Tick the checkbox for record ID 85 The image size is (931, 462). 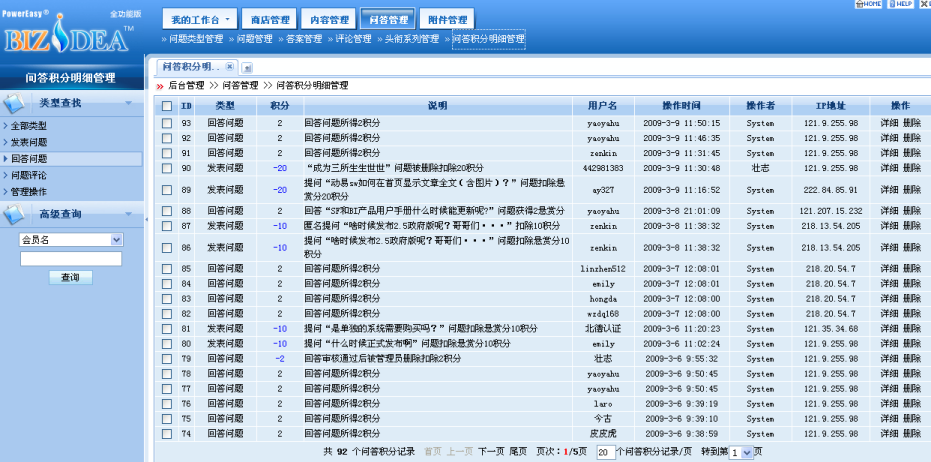(x=167, y=269)
